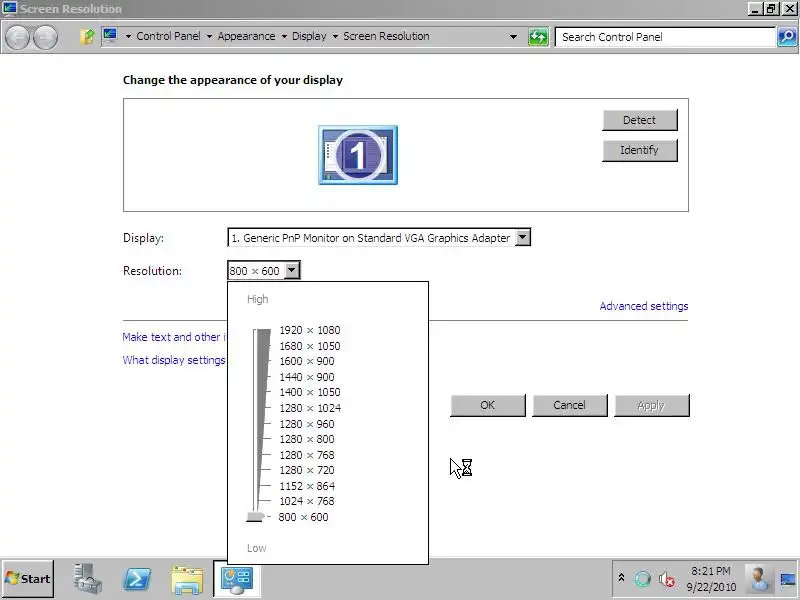
Task: Confirm settings with OK button
Action: click(x=488, y=405)
